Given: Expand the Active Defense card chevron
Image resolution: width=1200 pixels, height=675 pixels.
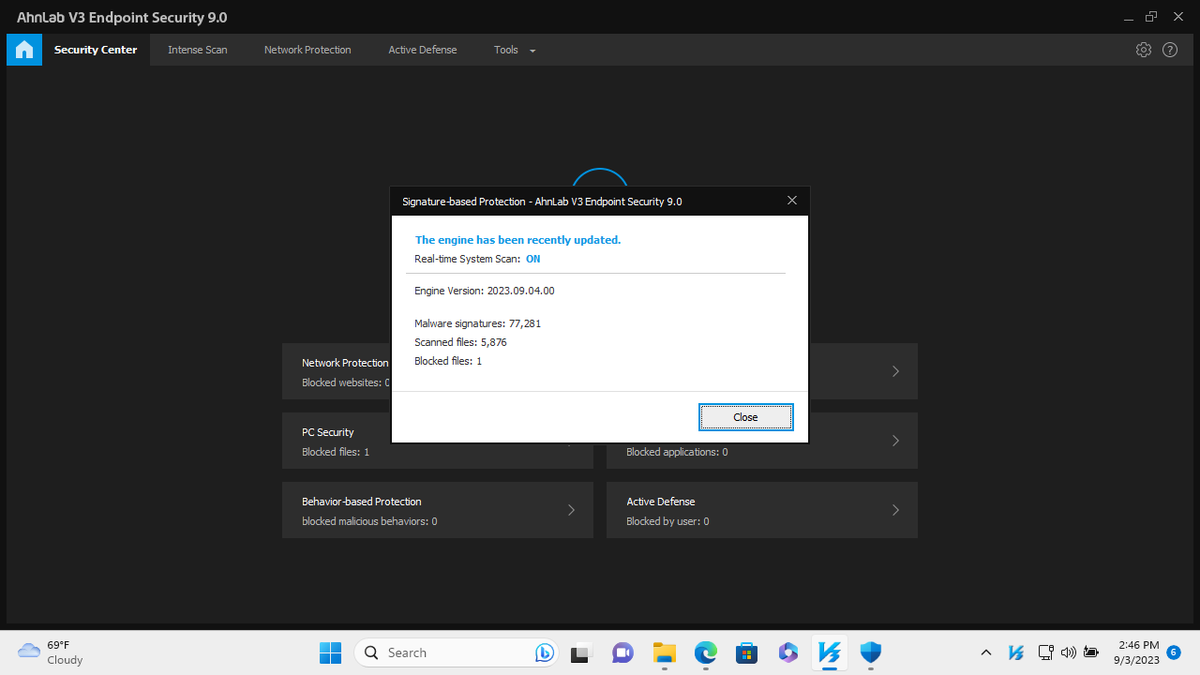Looking at the screenshot, I should coord(895,509).
